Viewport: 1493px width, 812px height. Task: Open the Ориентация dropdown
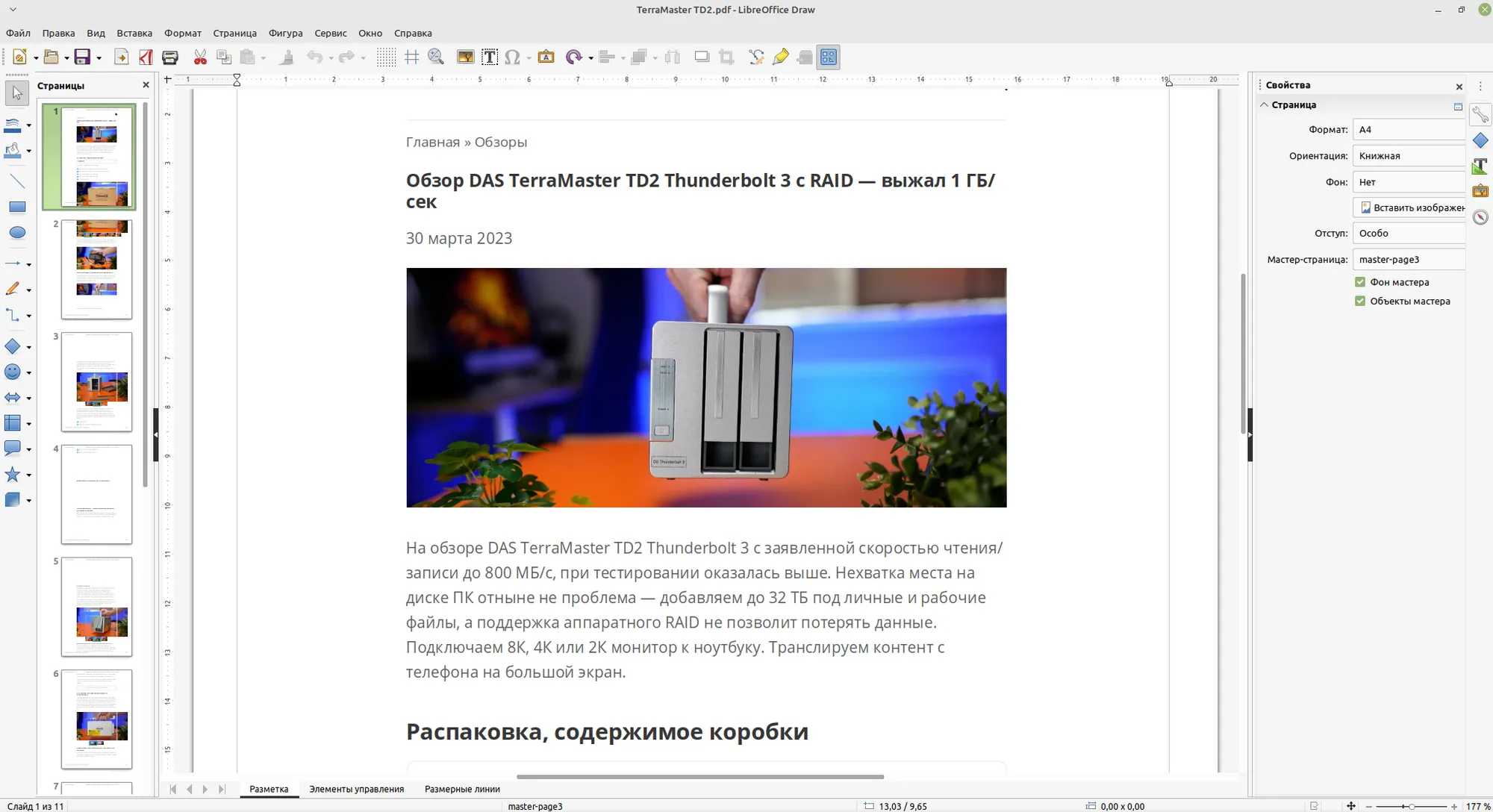tap(1409, 156)
